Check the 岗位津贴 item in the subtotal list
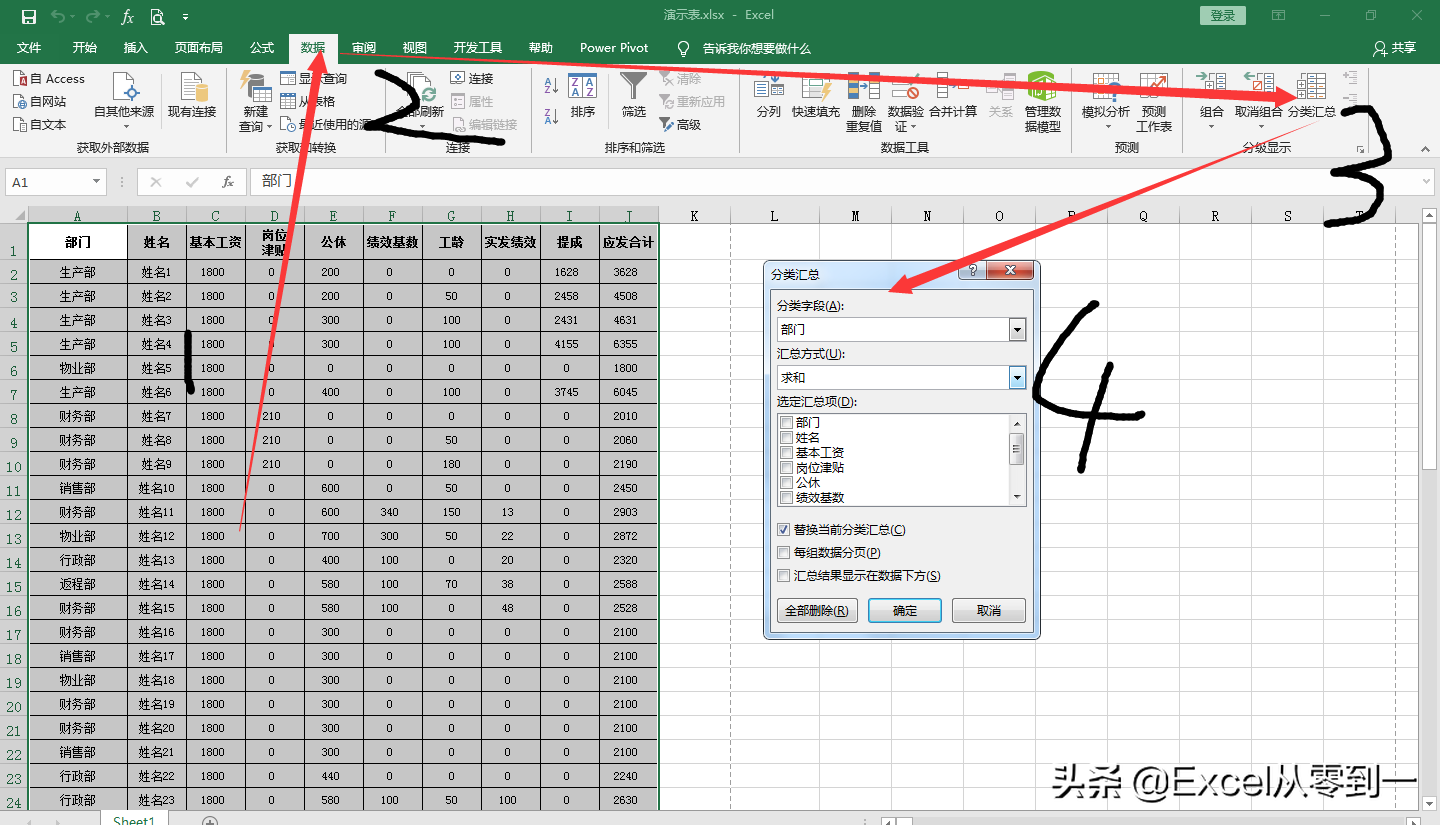Viewport: 1440px width, 825px height. click(x=786, y=468)
